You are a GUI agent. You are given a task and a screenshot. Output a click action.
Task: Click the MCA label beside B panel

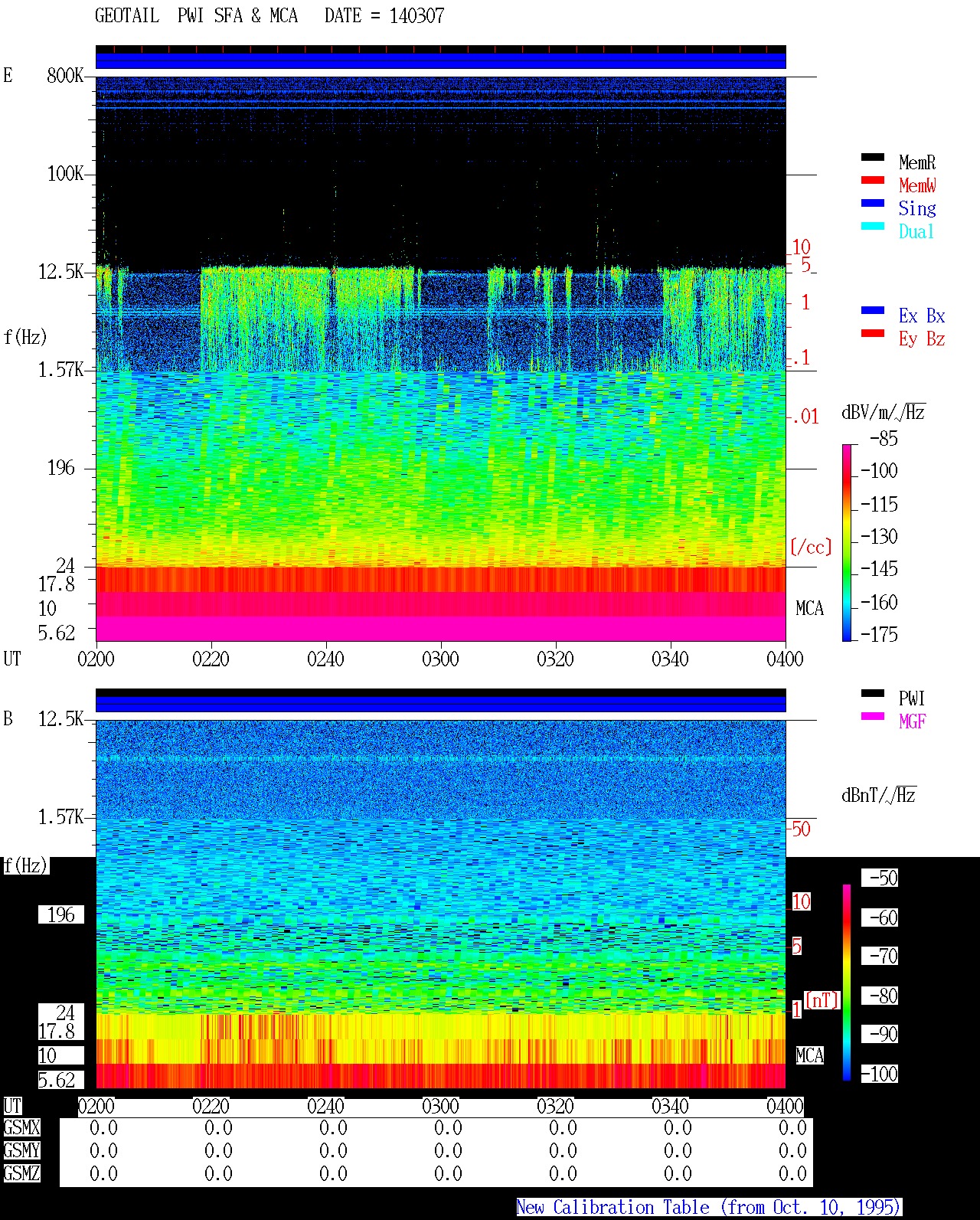coord(809,1055)
